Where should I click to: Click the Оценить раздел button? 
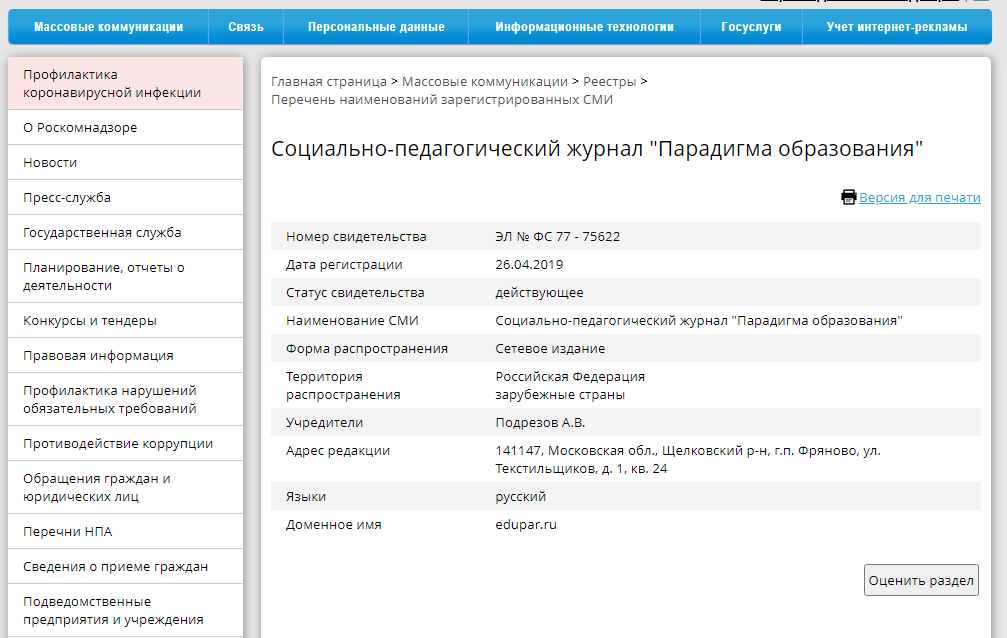[921, 580]
